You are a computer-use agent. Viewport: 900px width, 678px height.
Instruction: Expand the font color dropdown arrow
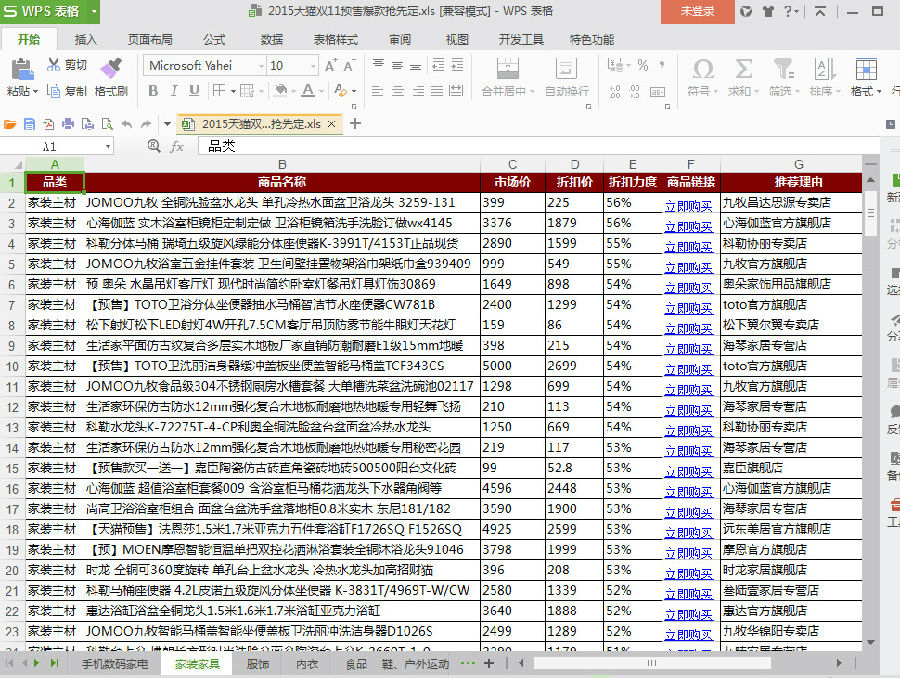[321, 91]
